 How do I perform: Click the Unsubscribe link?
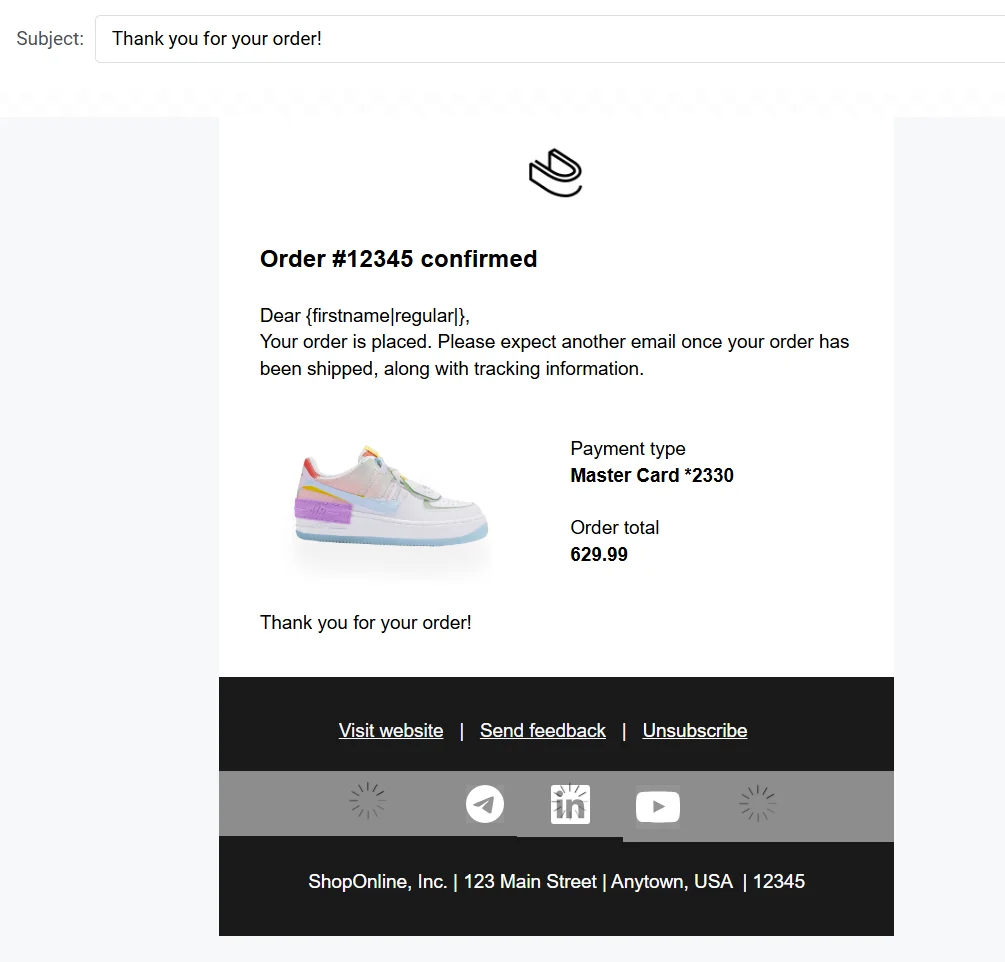click(694, 730)
